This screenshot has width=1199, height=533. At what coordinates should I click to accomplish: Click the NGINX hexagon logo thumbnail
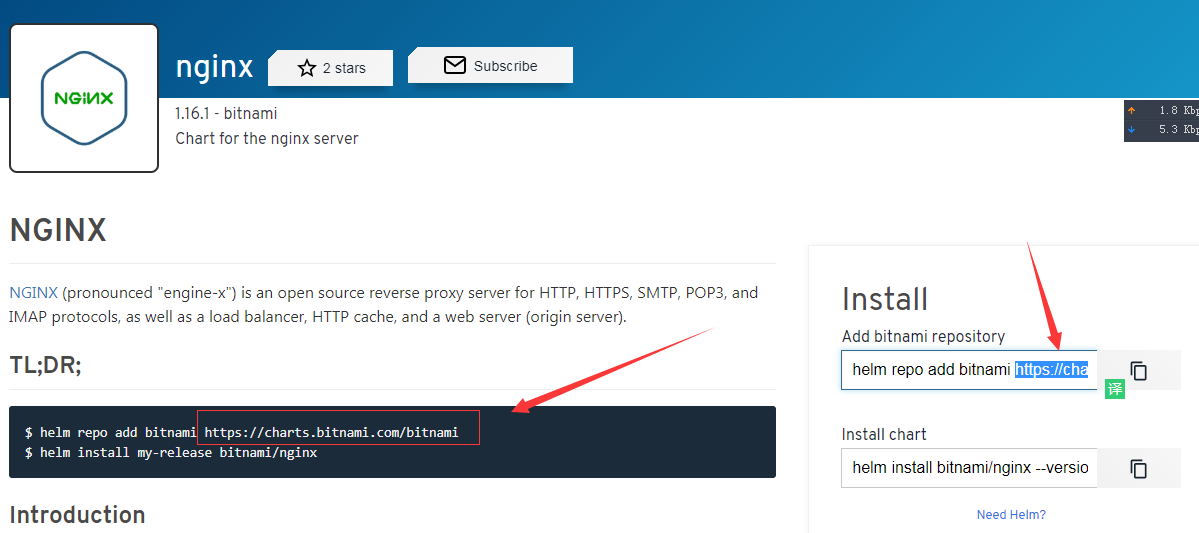click(83, 99)
